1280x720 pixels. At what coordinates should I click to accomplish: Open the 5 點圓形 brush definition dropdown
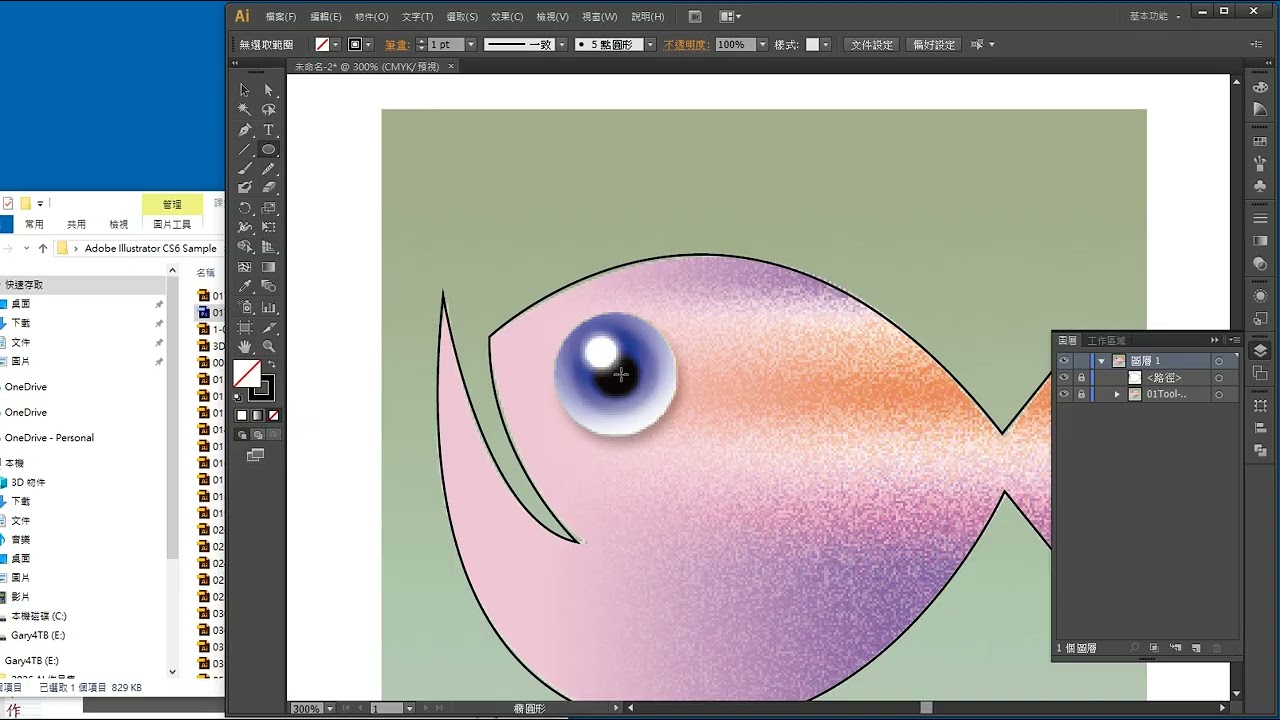tap(650, 45)
